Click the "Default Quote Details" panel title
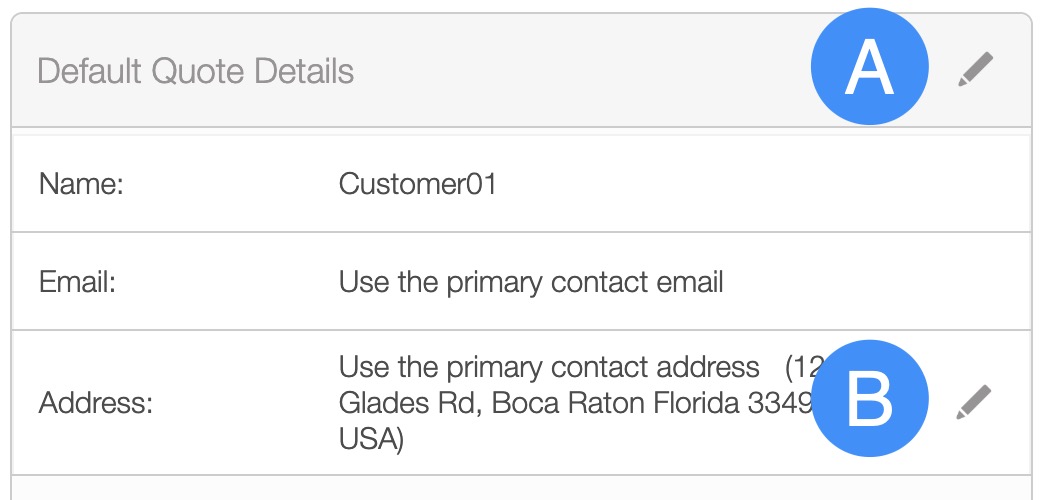 click(195, 72)
